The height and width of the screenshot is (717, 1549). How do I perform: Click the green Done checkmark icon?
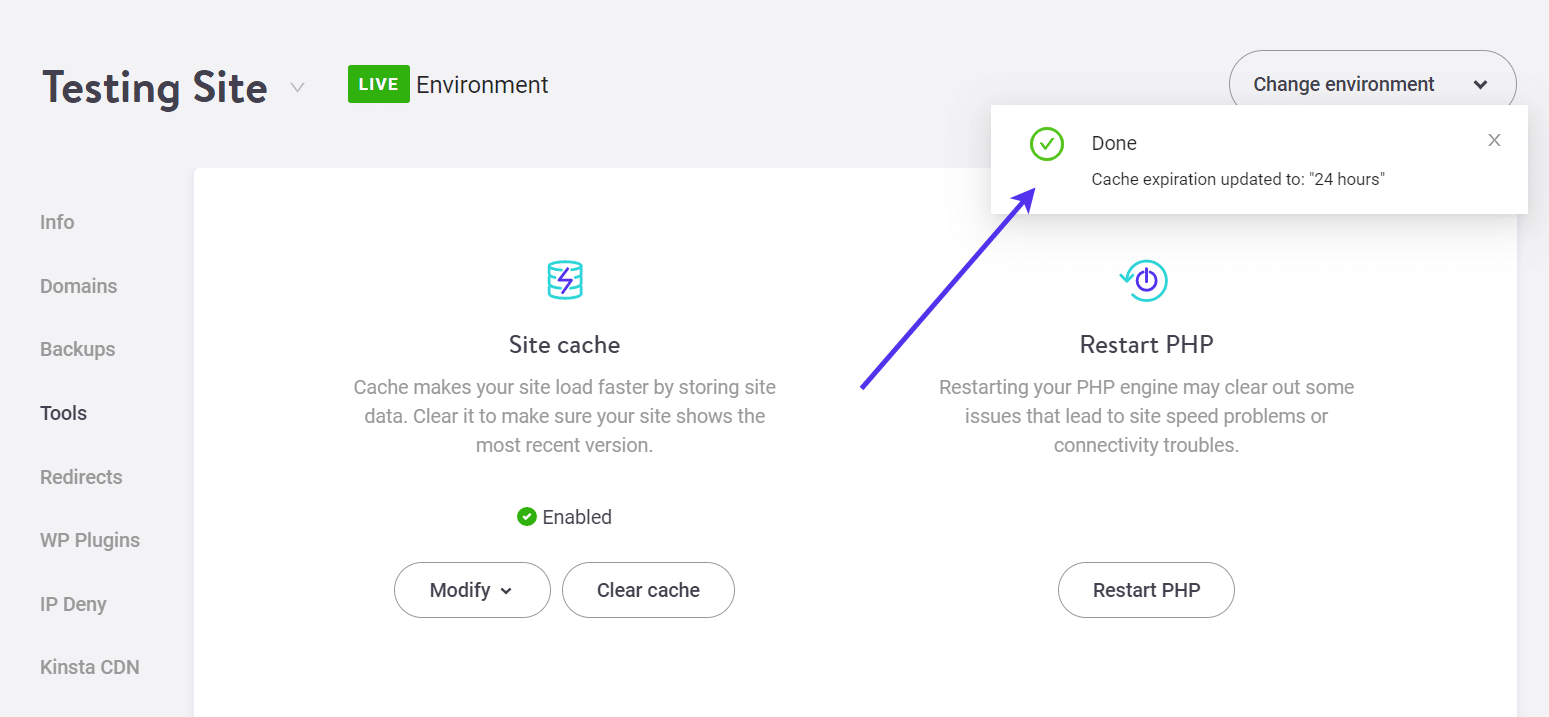click(1046, 143)
